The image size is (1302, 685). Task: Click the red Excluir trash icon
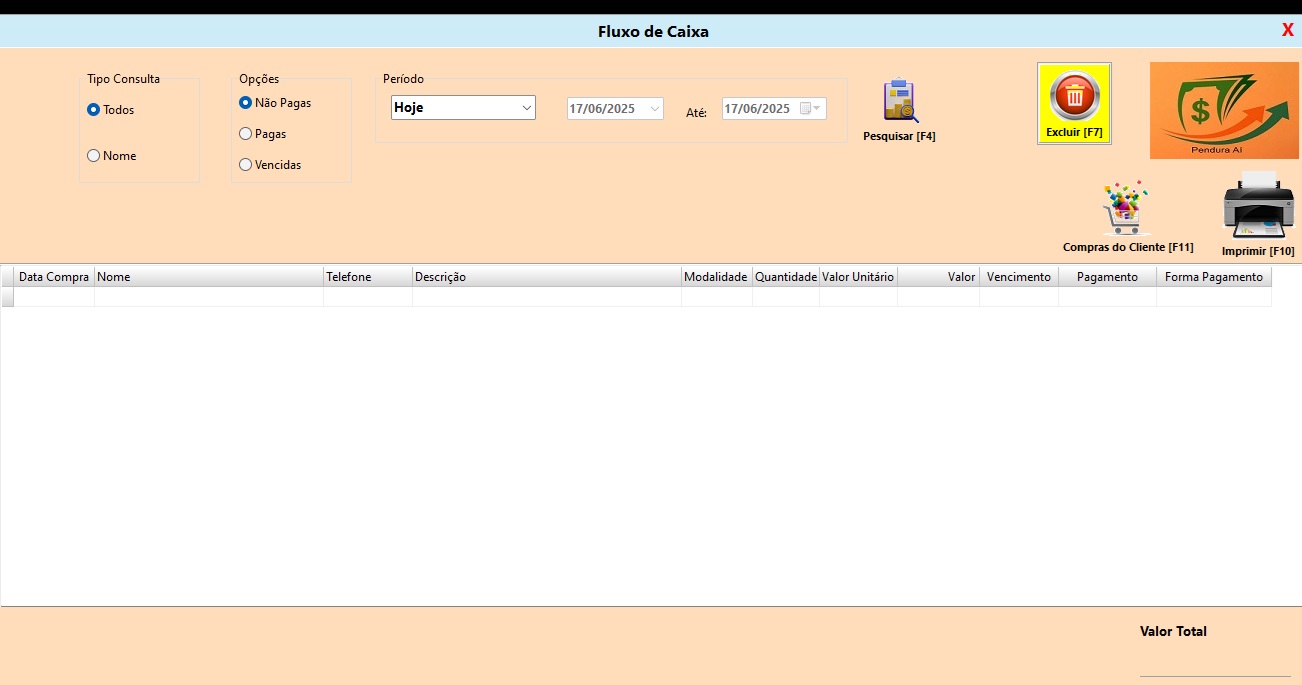[x=1074, y=97]
